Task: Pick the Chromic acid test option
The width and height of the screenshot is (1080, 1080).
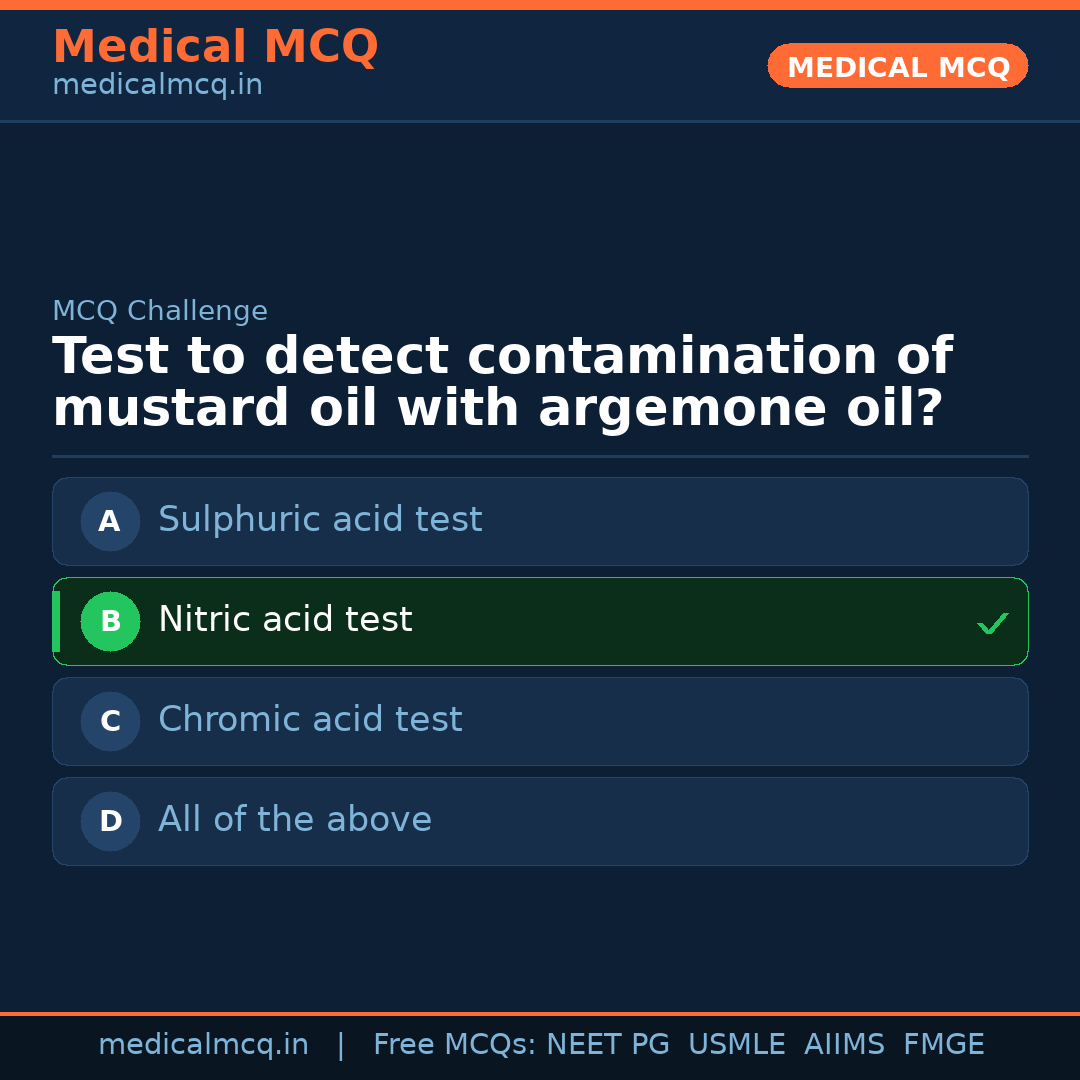Action: (310, 720)
